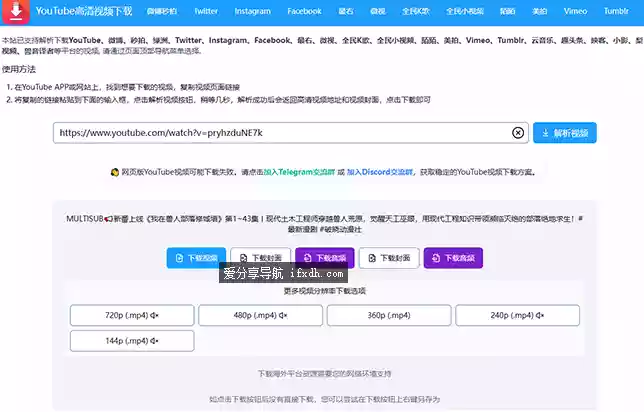
Task: Open the 全民K歌 nav item
Action: [416, 12]
